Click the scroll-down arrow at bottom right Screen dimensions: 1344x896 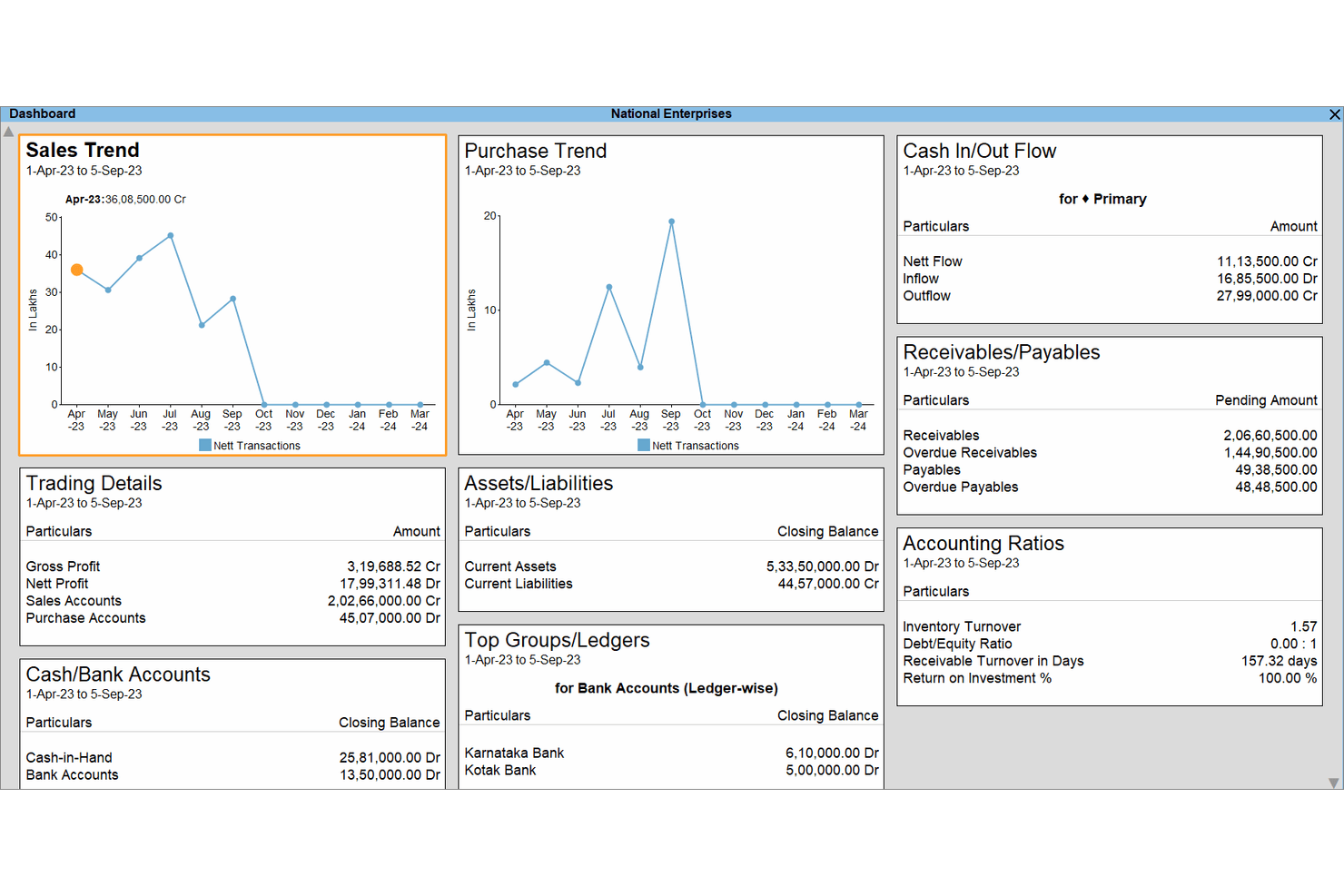[1335, 783]
